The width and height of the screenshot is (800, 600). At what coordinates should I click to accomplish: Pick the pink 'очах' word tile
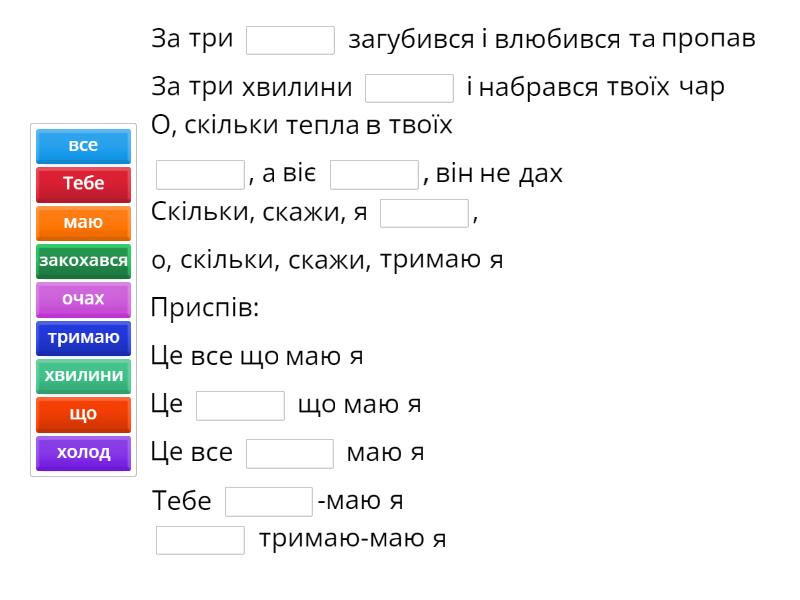click(x=83, y=299)
